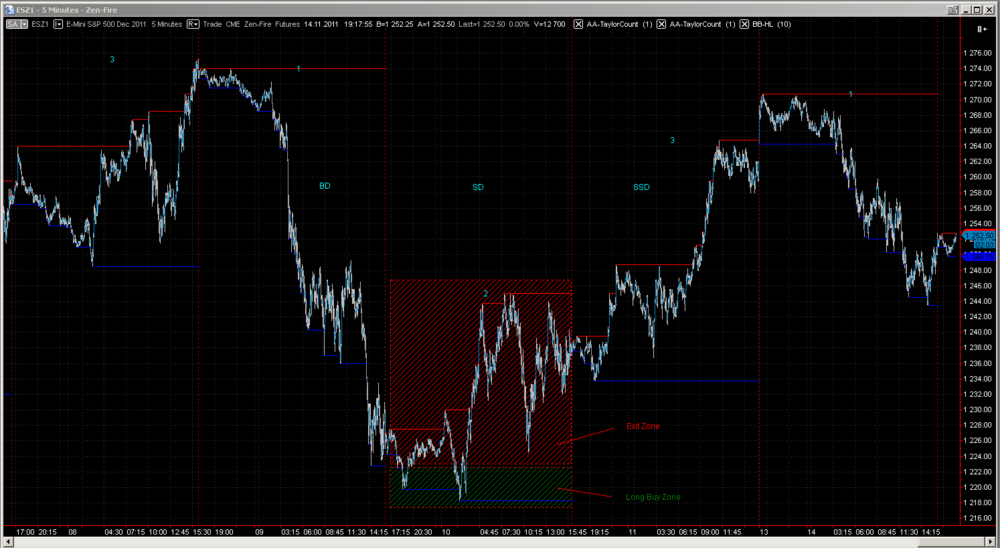Screen dimensions: 1000x548
Task: Click the date 13 on time axis
Action: coord(763,531)
